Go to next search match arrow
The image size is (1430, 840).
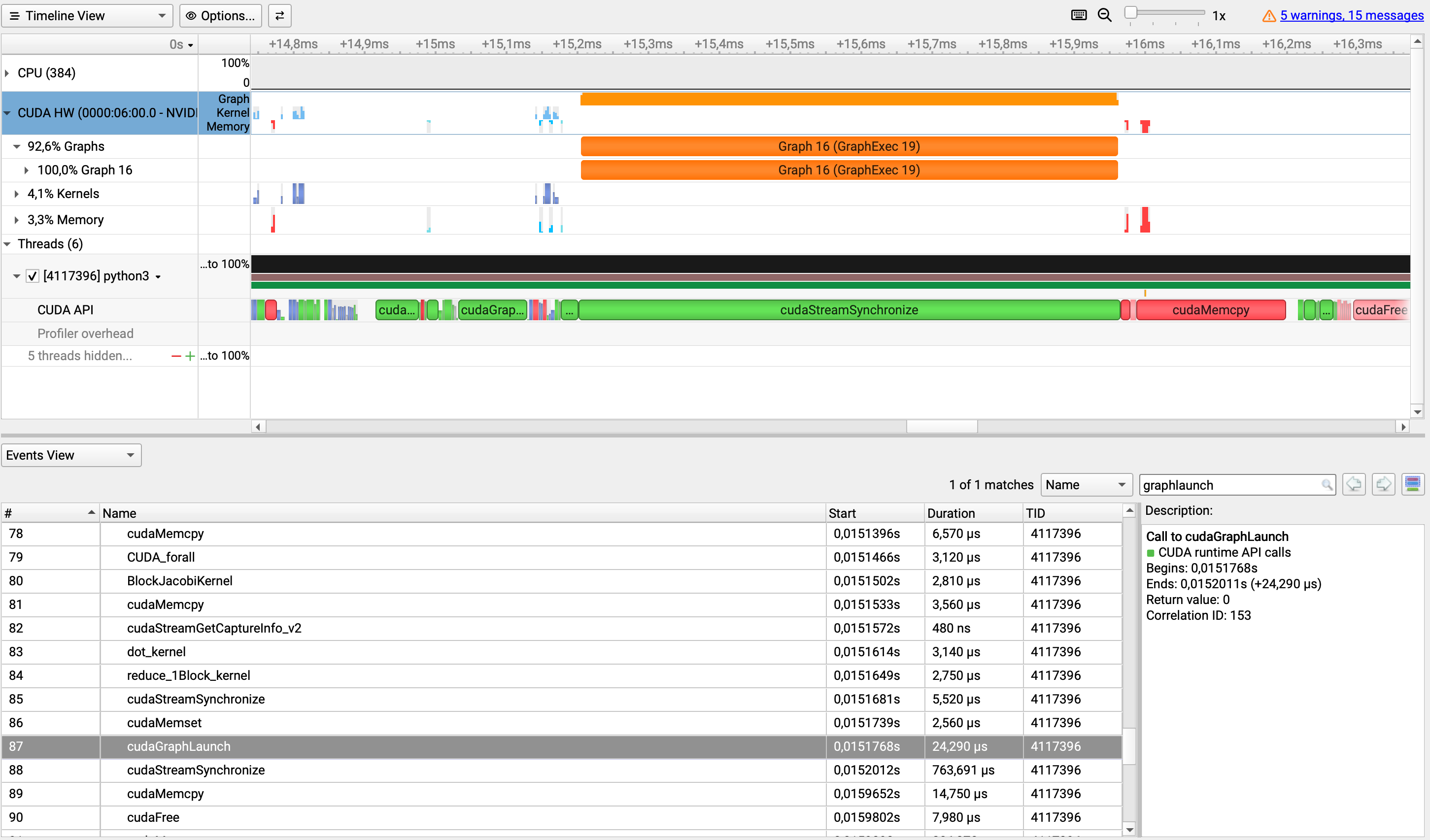click(1383, 484)
